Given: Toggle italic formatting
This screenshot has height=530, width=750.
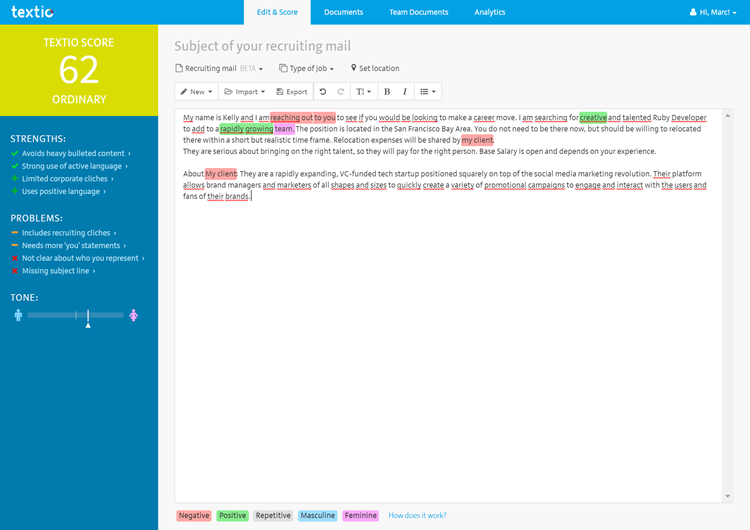Looking at the screenshot, I should click(405, 91).
